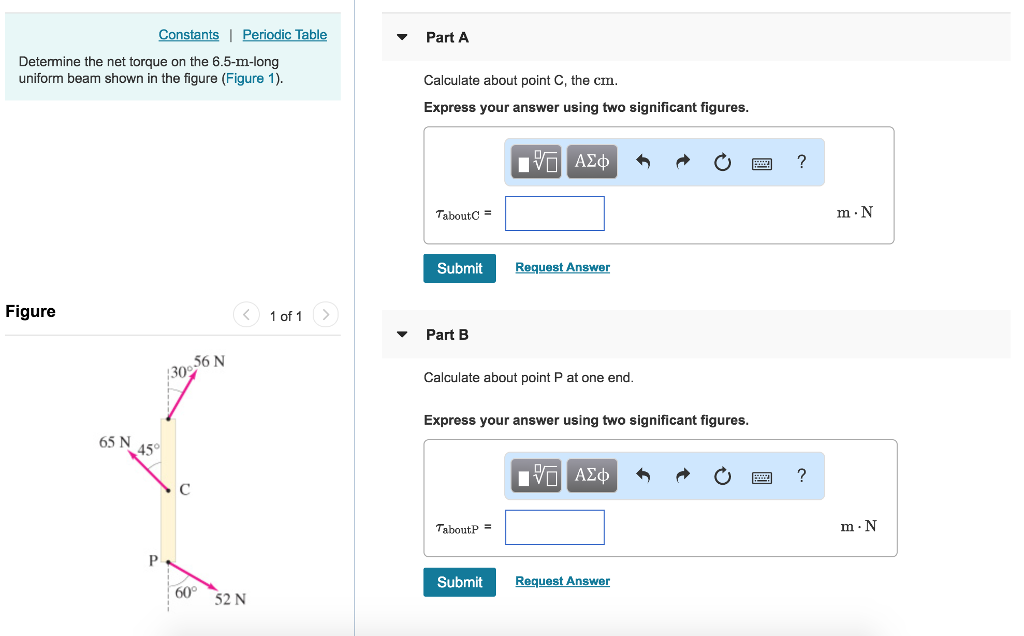Collapse the Part A section
Viewport: 1024px width, 636px height.
[401, 36]
